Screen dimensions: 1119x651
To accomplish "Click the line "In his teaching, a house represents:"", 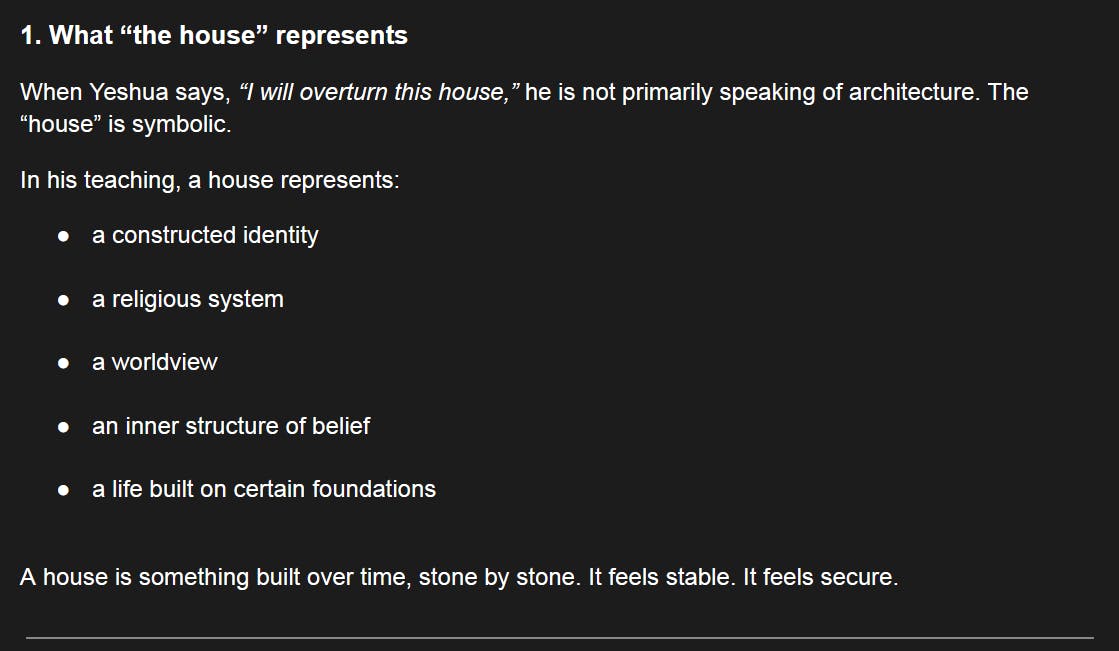I will click(x=210, y=181).
